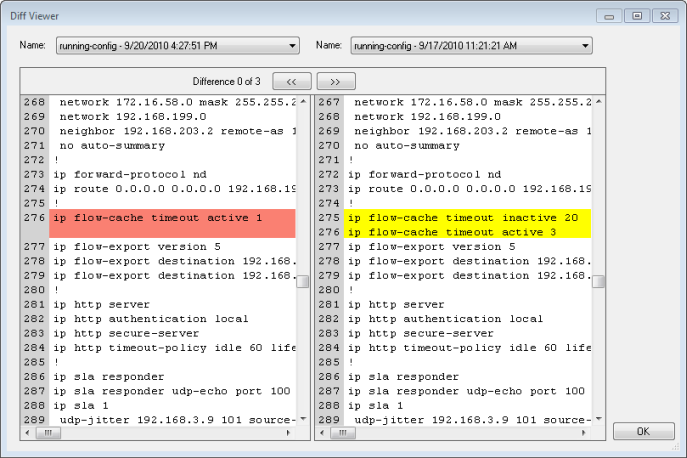Go to next difference with >> button
This screenshot has width=687, height=458.
click(x=336, y=82)
